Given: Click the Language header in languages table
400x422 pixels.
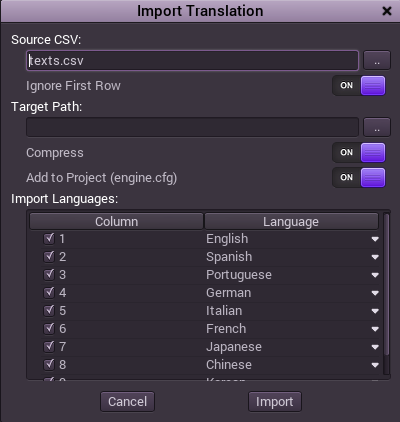Looking at the screenshot, I should tap(291, 221).
